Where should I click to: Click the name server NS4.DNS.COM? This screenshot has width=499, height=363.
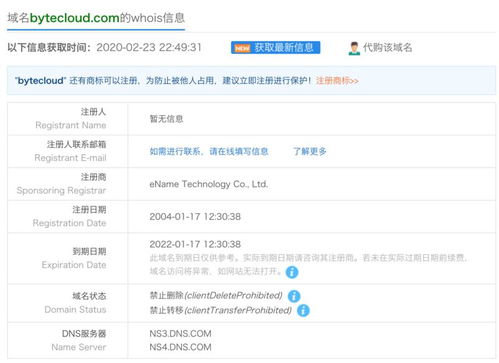(180, 347)
